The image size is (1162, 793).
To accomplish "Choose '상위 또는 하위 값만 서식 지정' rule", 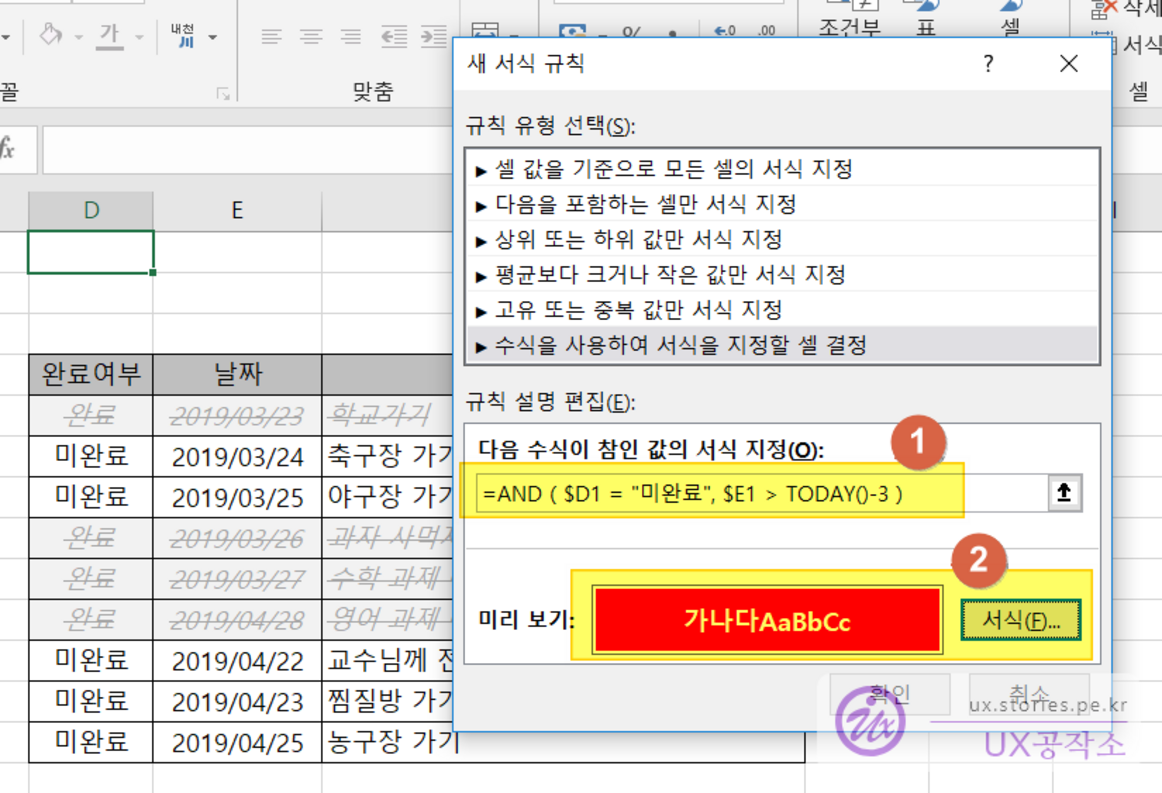I will pos(638,240).
